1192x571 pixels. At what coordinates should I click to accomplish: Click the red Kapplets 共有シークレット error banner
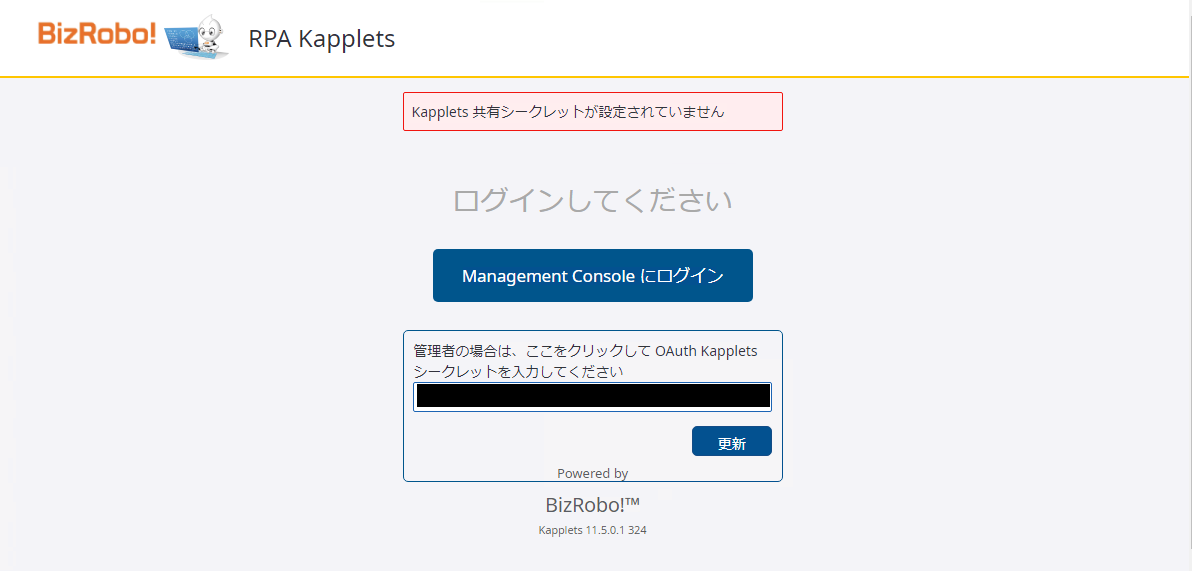point(592,112)
